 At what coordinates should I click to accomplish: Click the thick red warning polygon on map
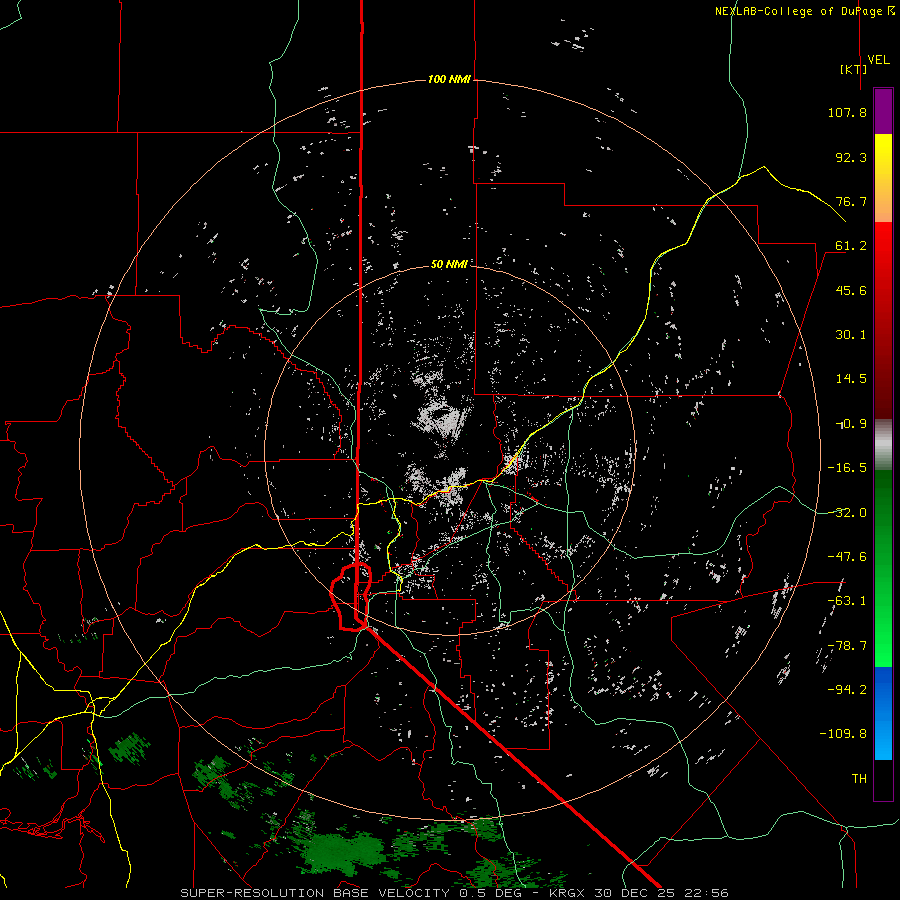[x=351, y=598]
